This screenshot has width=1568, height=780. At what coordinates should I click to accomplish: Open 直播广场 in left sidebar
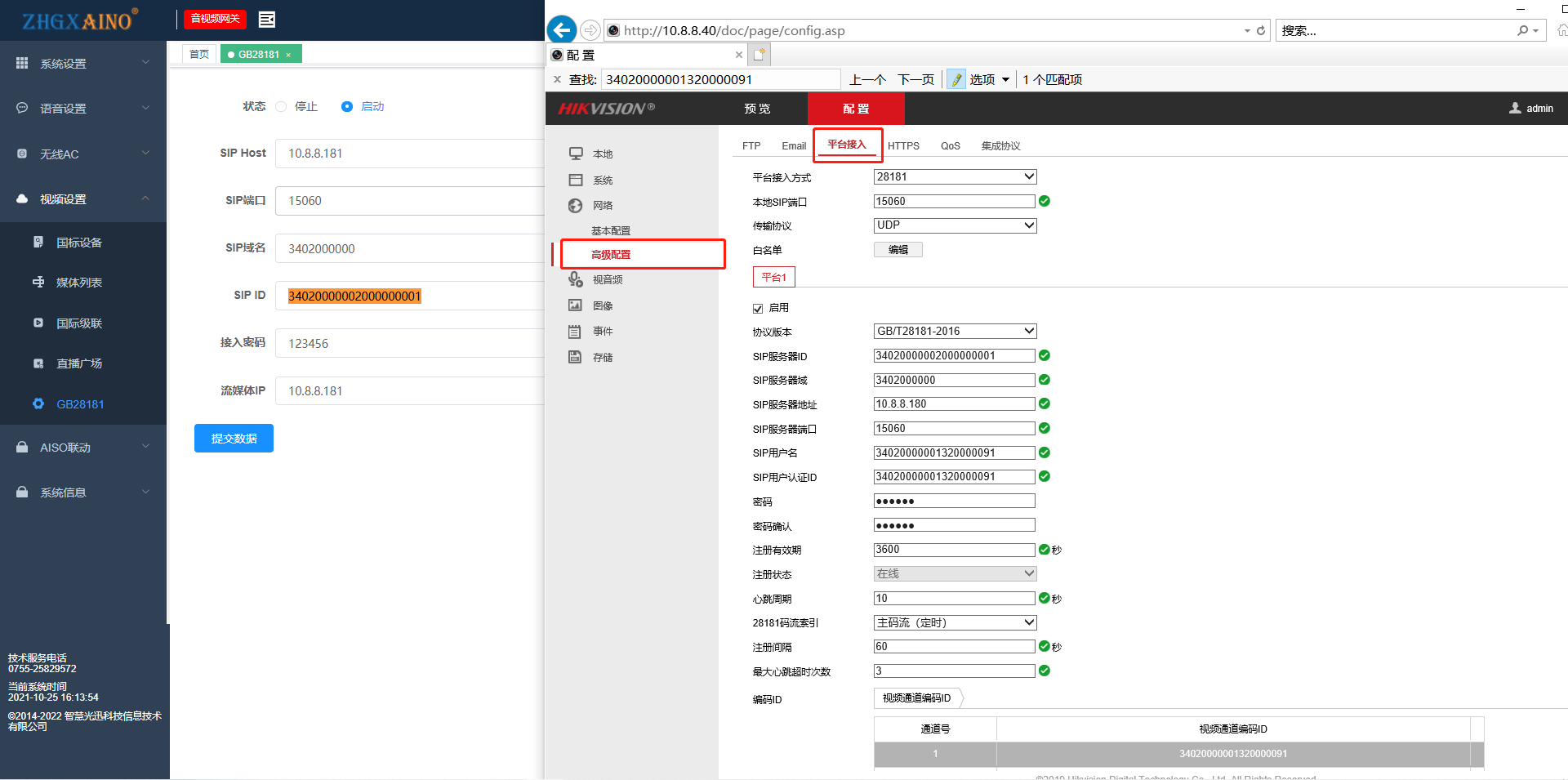tap(79, 363)
